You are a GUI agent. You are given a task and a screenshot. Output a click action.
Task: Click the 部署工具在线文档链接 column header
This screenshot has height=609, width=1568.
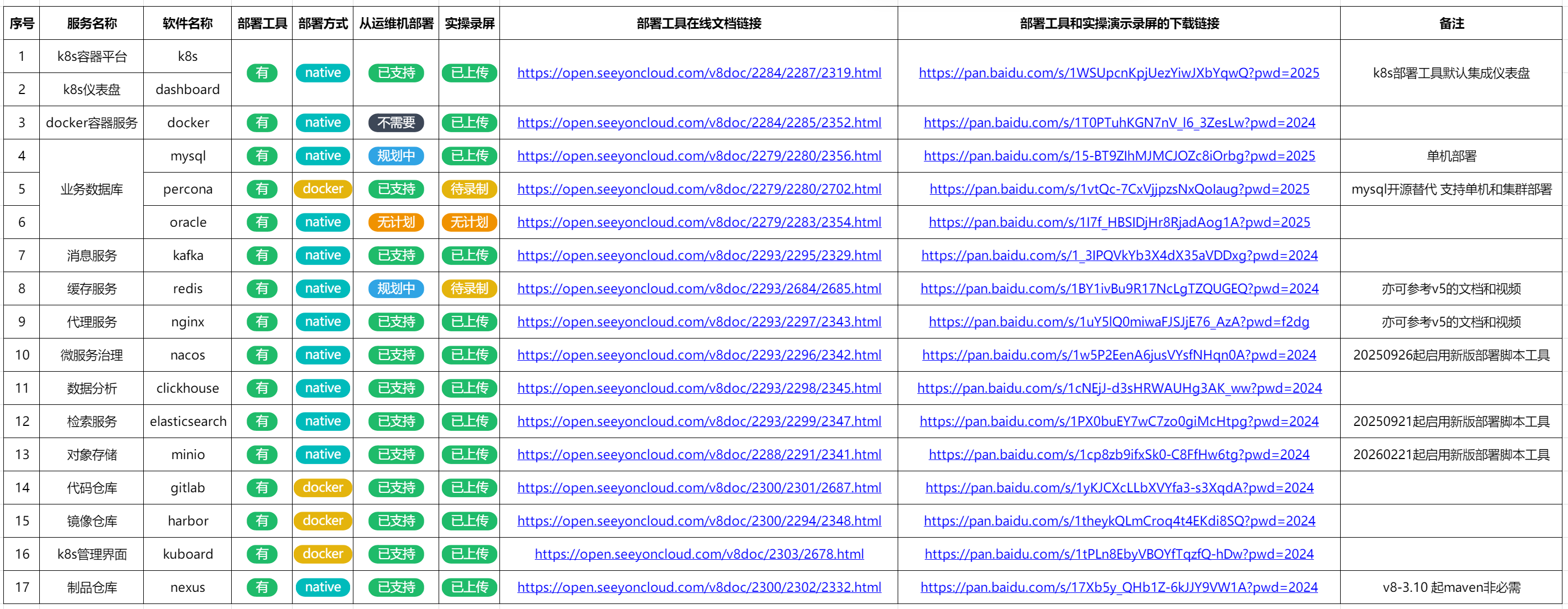(699, 24)
